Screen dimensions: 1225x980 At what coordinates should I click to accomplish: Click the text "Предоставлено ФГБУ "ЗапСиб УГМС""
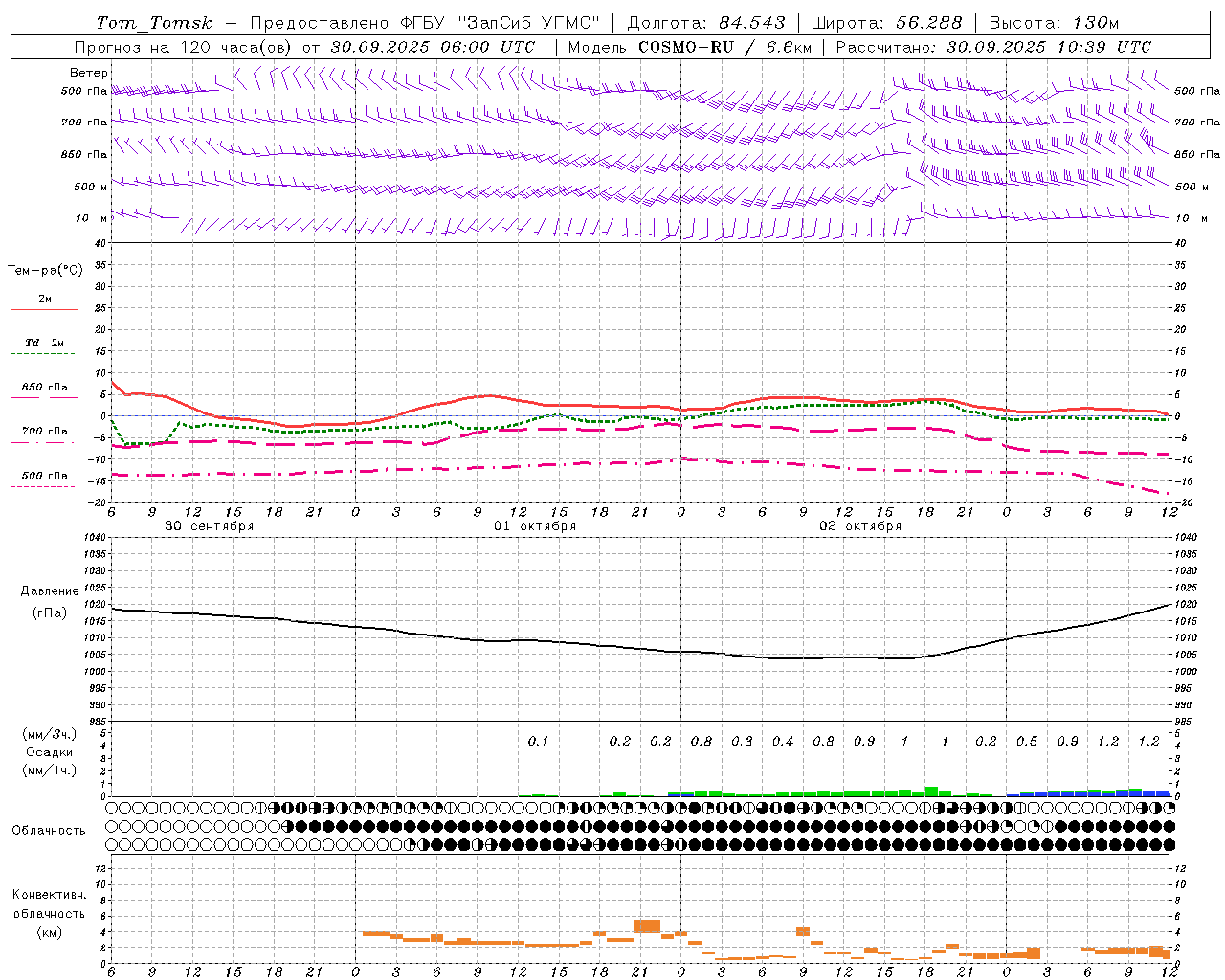[425, 23]
